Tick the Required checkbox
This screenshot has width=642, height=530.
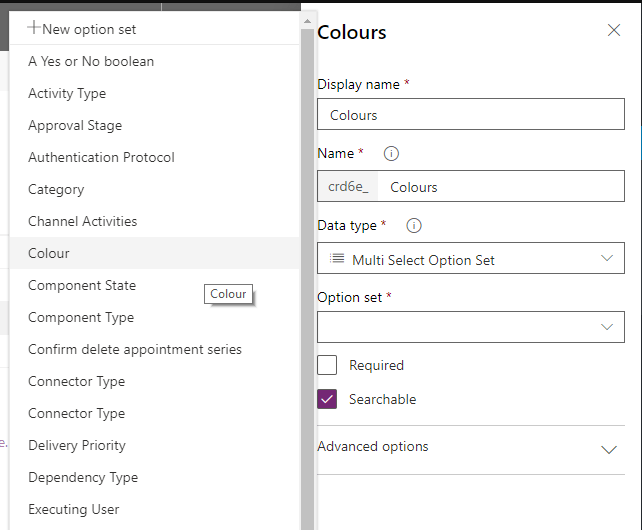[x=327, y=365]
